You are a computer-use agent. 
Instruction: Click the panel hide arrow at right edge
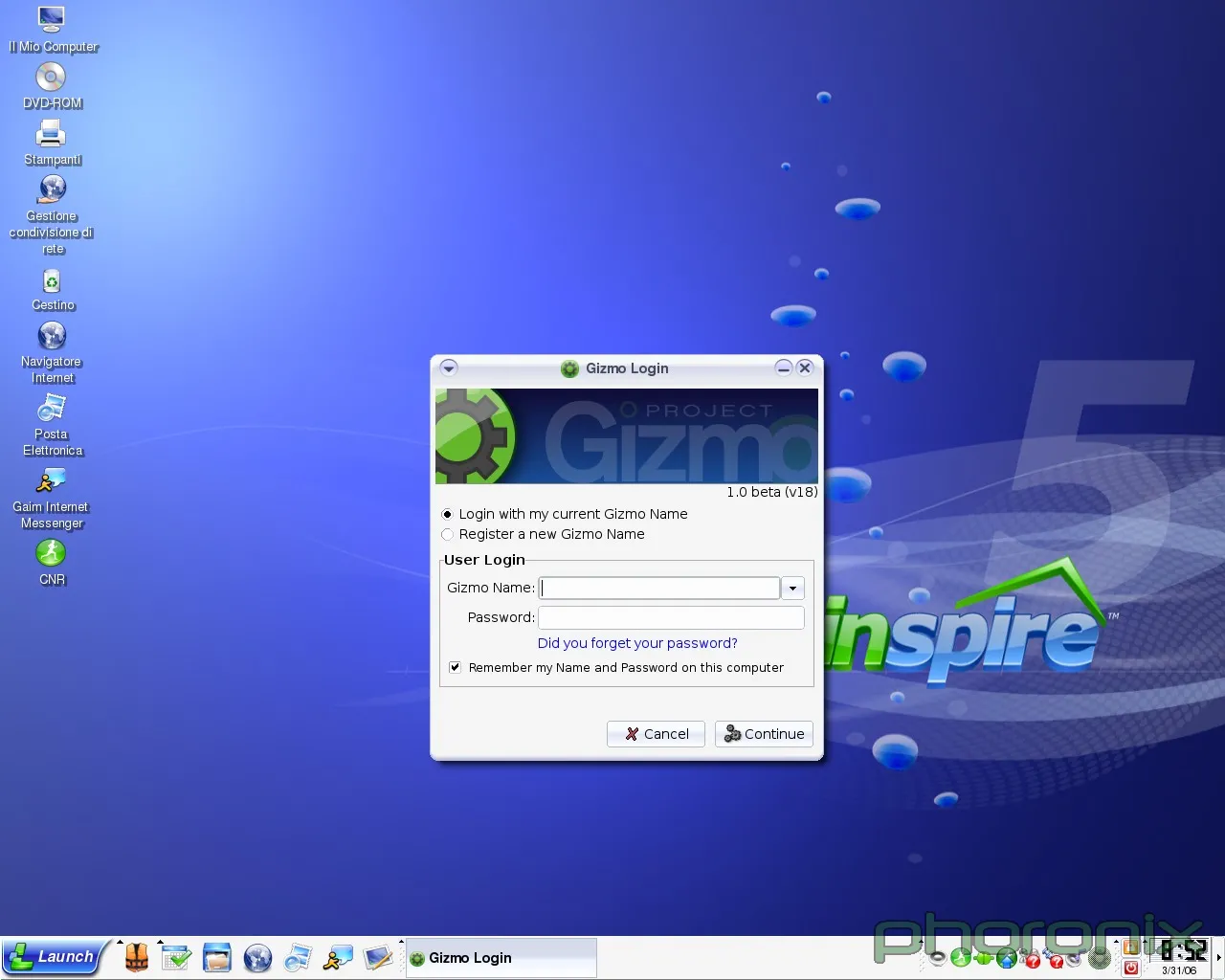(x=1217, y=957)
